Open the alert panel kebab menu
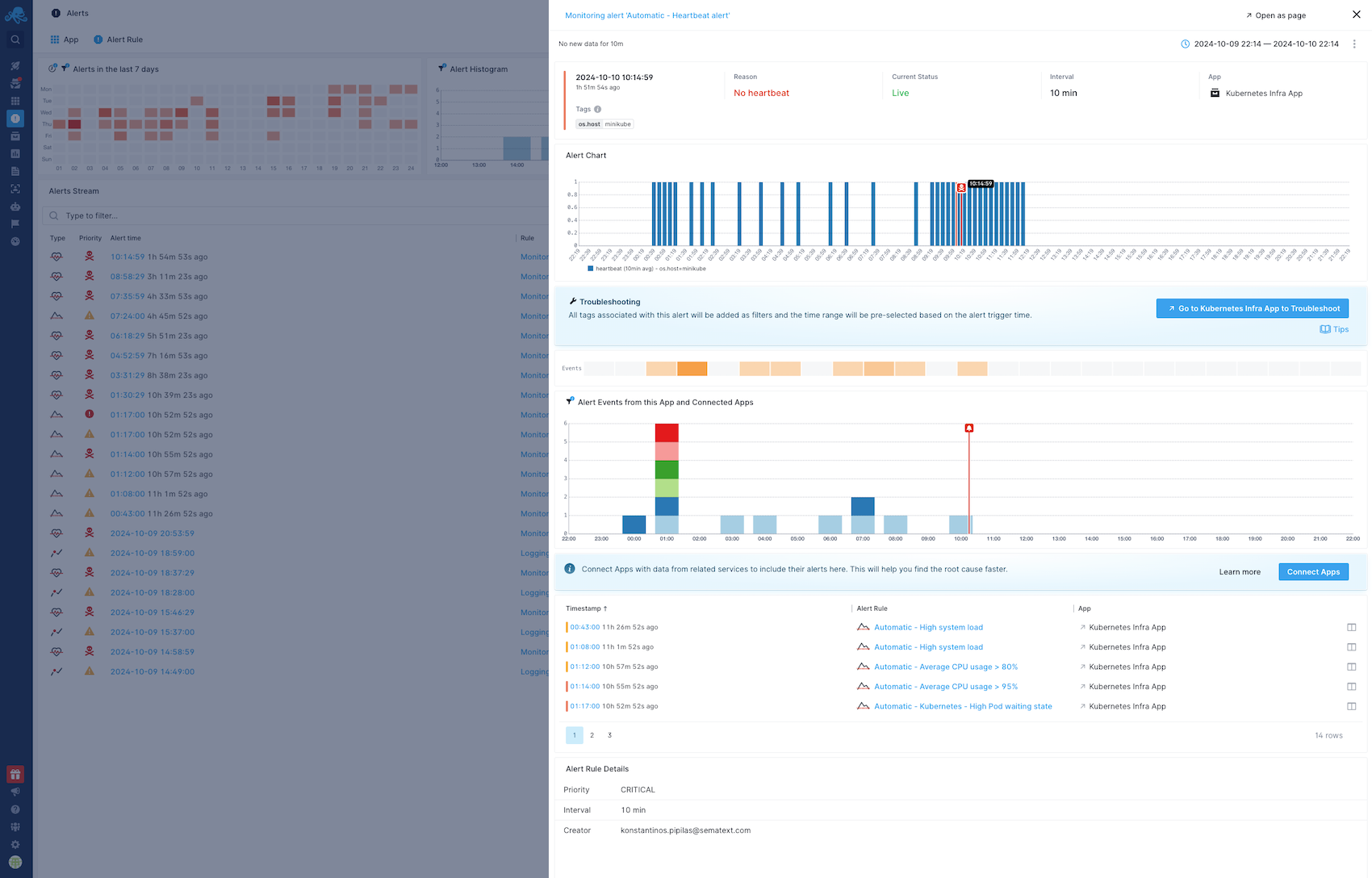The image size is (1372, 878). pos(1354,44)
